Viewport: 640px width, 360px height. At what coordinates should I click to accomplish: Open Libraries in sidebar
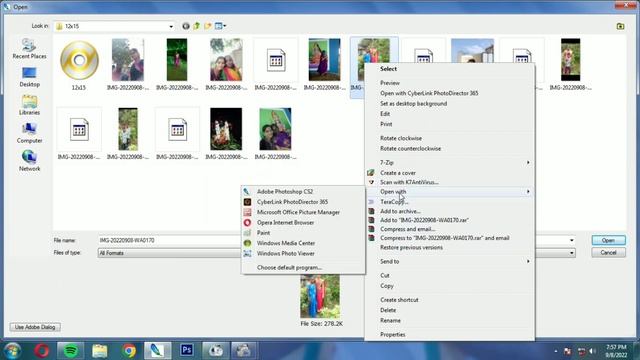[29, 105]
